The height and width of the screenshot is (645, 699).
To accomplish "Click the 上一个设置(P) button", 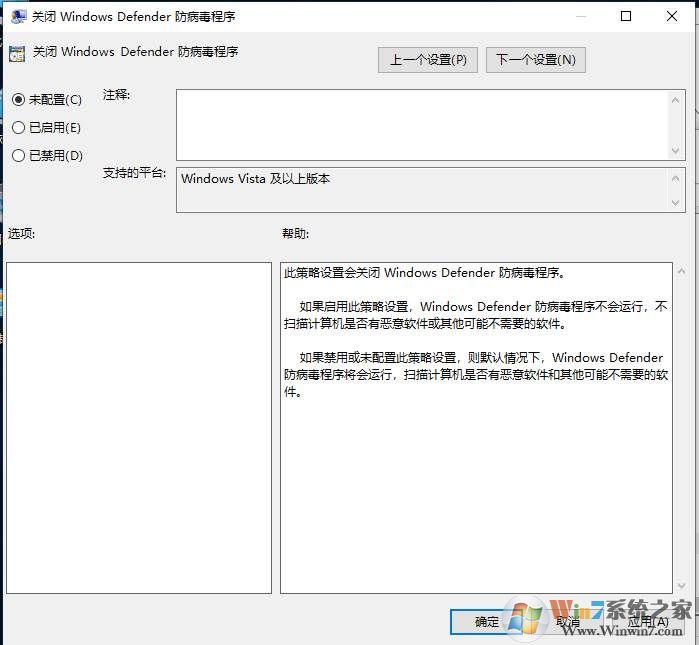I will tap(428, 60).
